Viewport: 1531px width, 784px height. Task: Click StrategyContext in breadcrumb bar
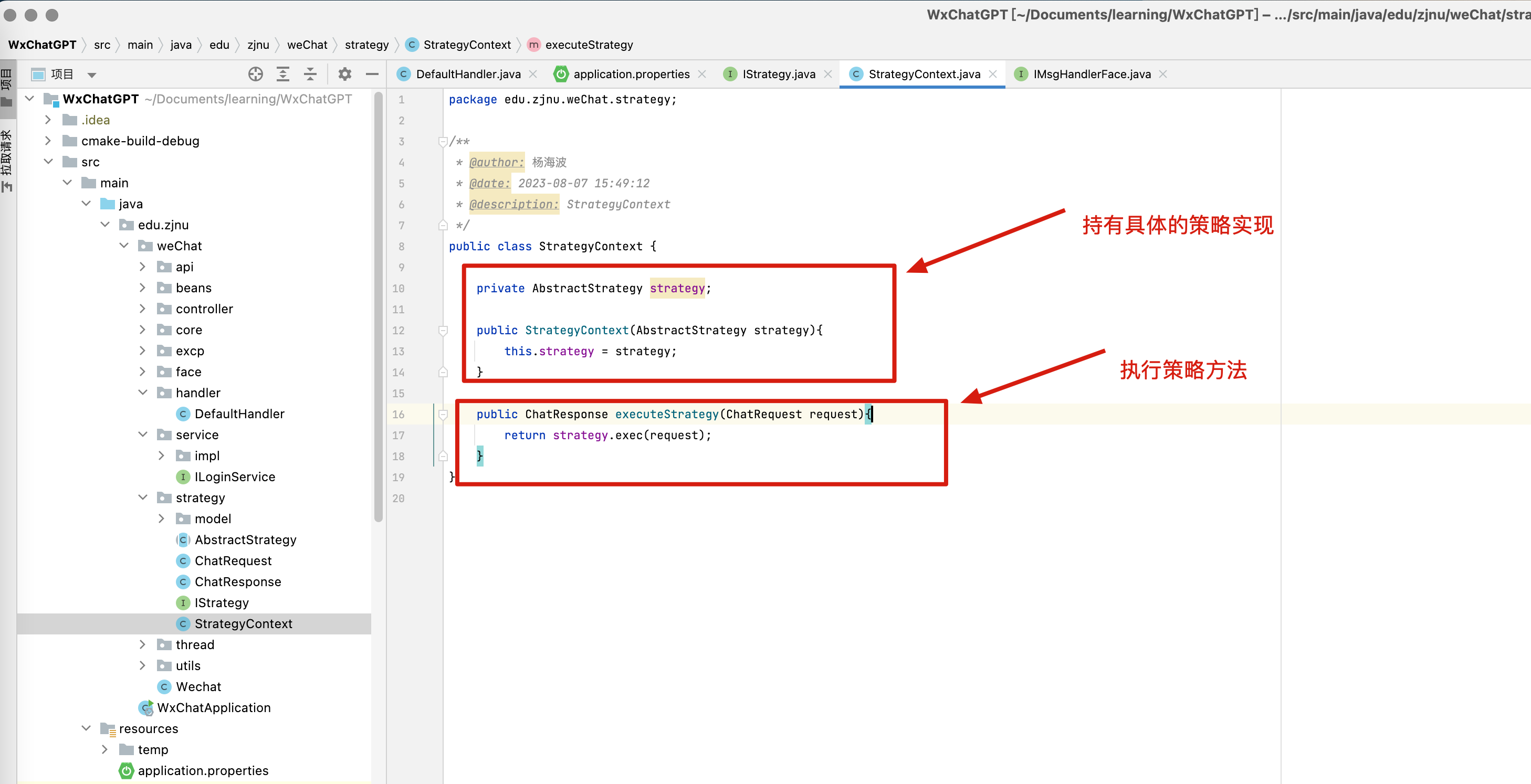coord(467,45)
